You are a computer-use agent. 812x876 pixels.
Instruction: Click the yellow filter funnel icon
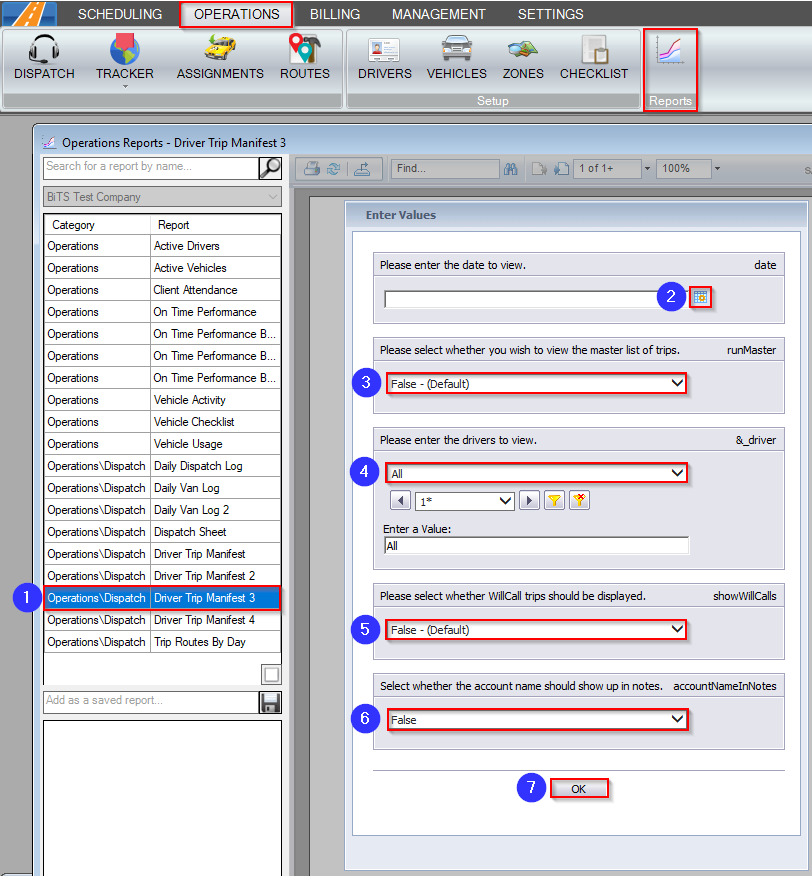coord(555,501)
